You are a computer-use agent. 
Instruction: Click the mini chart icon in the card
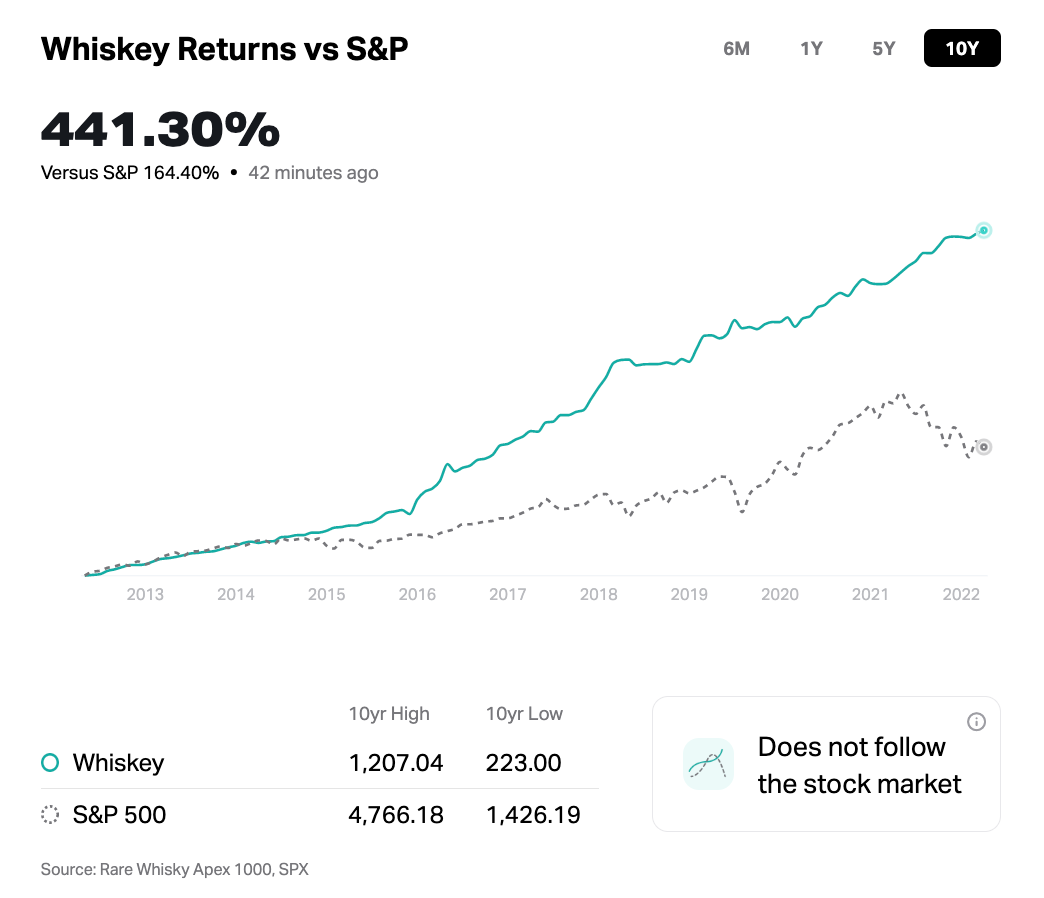[x=708, y=764]
